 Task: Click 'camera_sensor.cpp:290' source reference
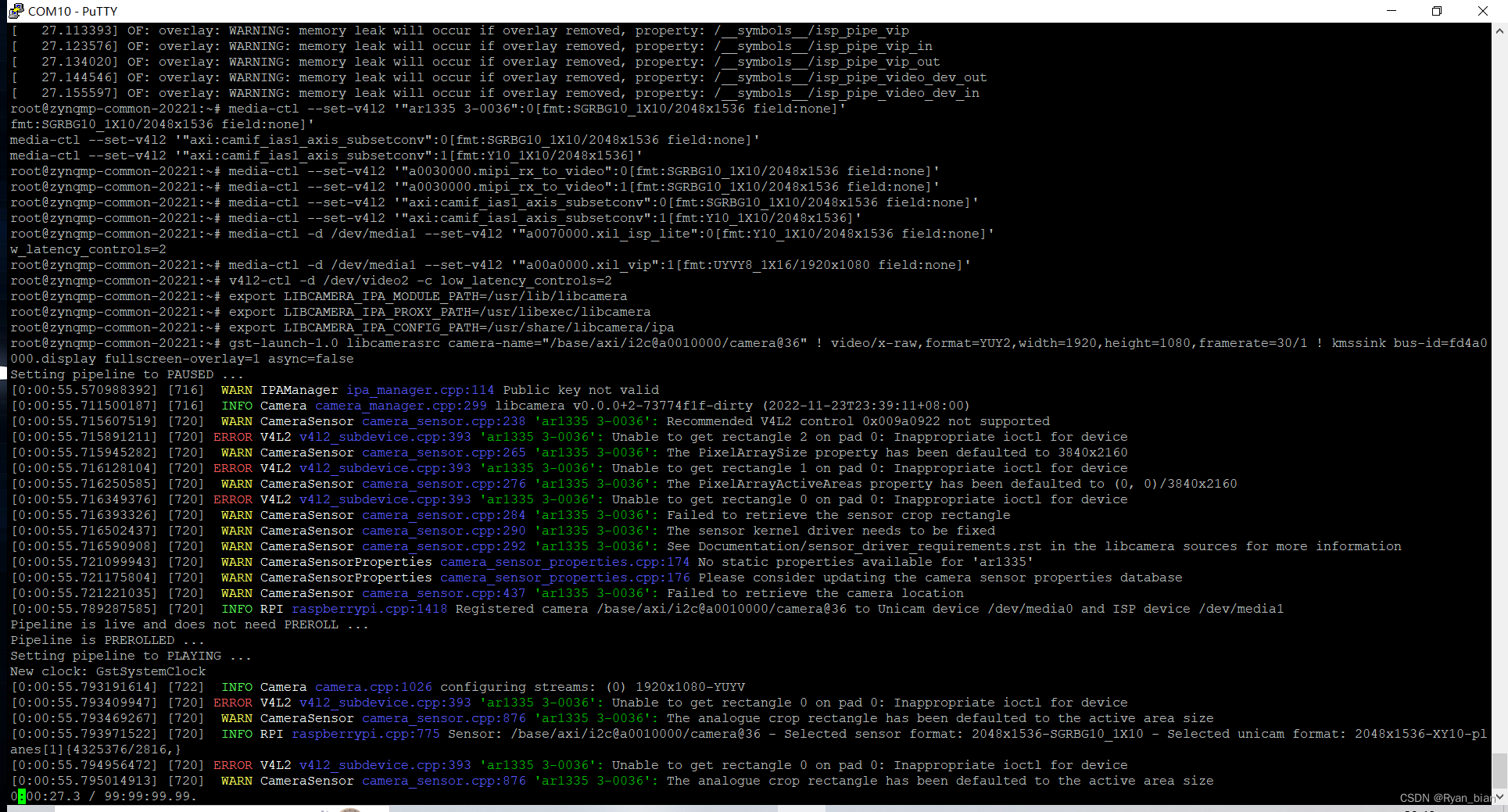444,531
